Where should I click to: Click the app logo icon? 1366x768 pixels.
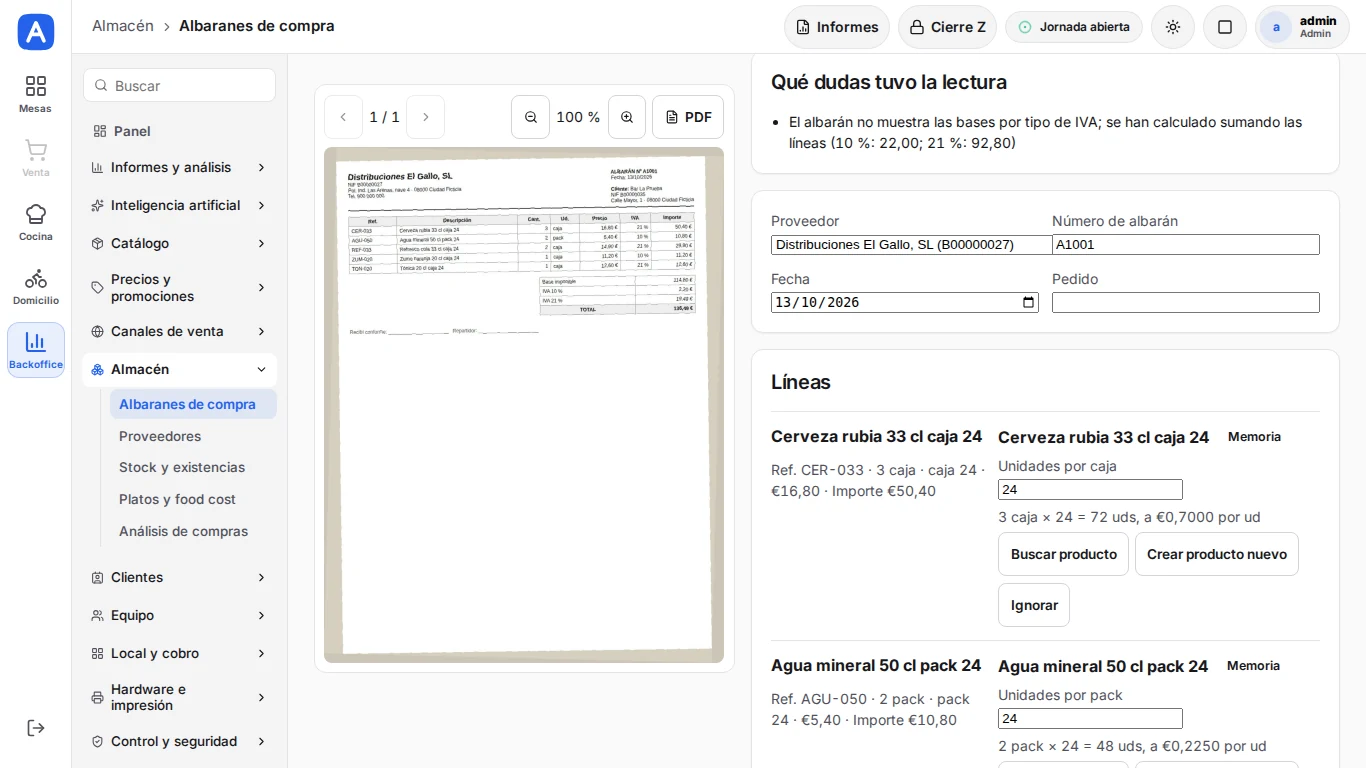click(x=36, y=32)
